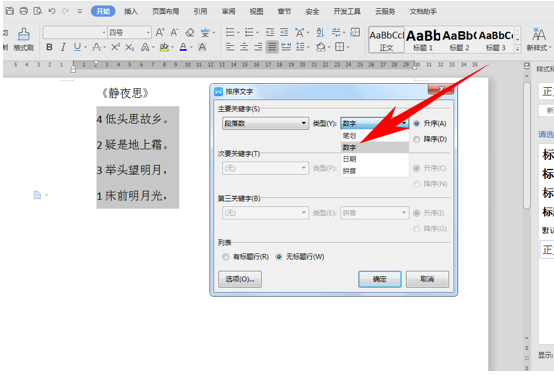Viewport: 554px width, 375px height.
Task: Open the 开发工具 ribbon tab
Action: click(347, 11)
